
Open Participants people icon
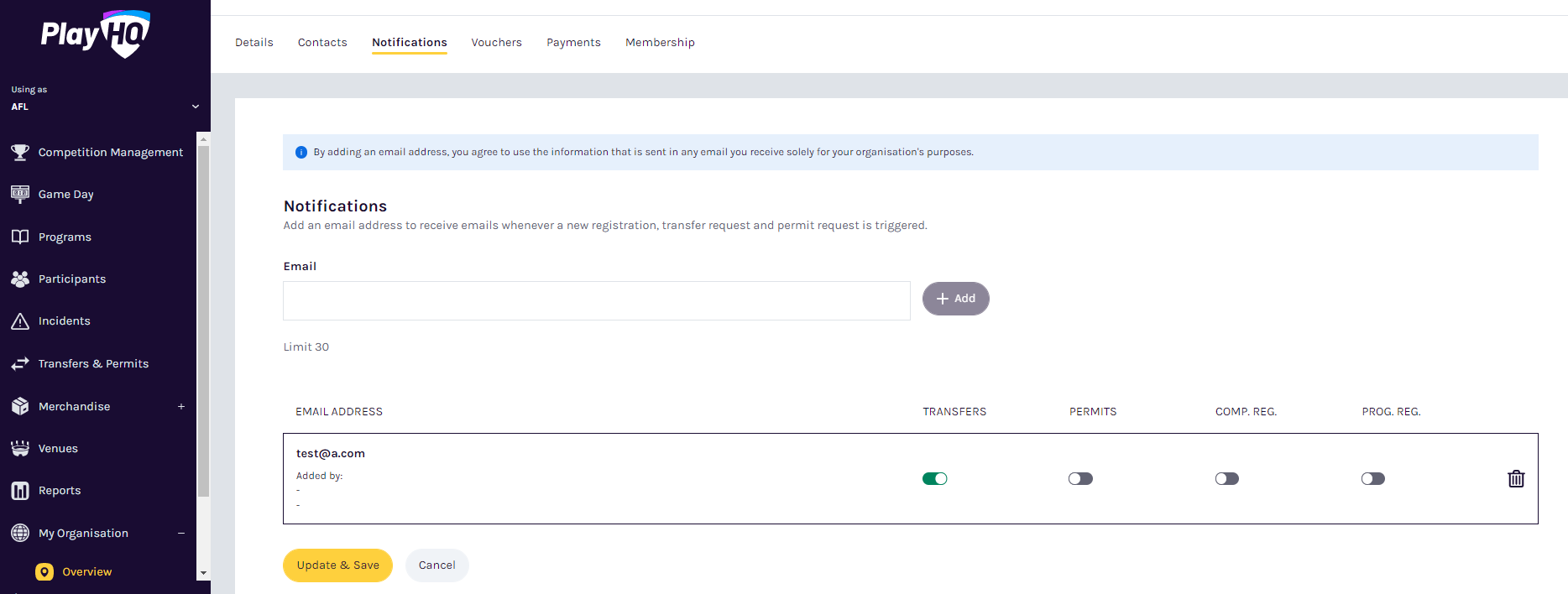tap(20, 279)
